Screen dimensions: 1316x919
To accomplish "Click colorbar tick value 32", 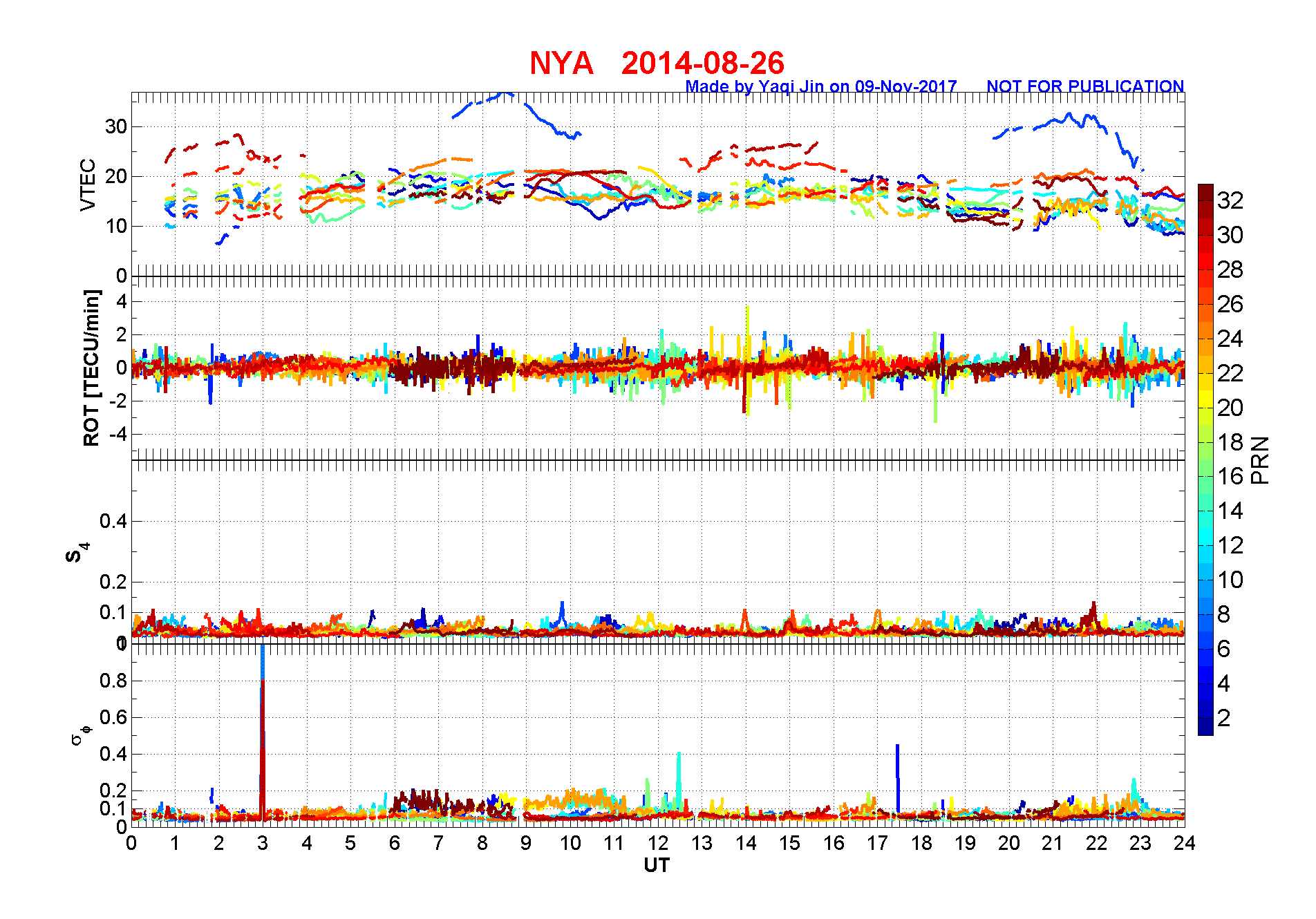I will click(1230, 200).
